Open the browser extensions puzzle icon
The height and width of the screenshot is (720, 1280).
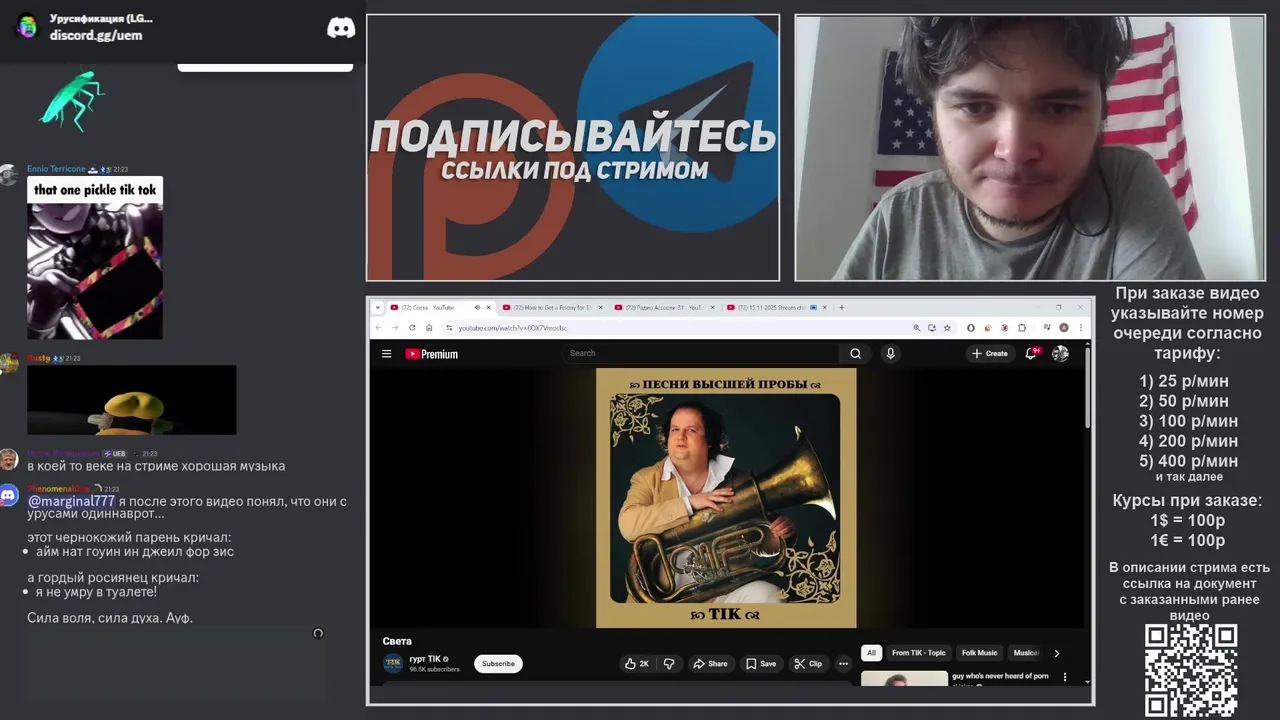pyautogui.click(x=1022, y=327)
